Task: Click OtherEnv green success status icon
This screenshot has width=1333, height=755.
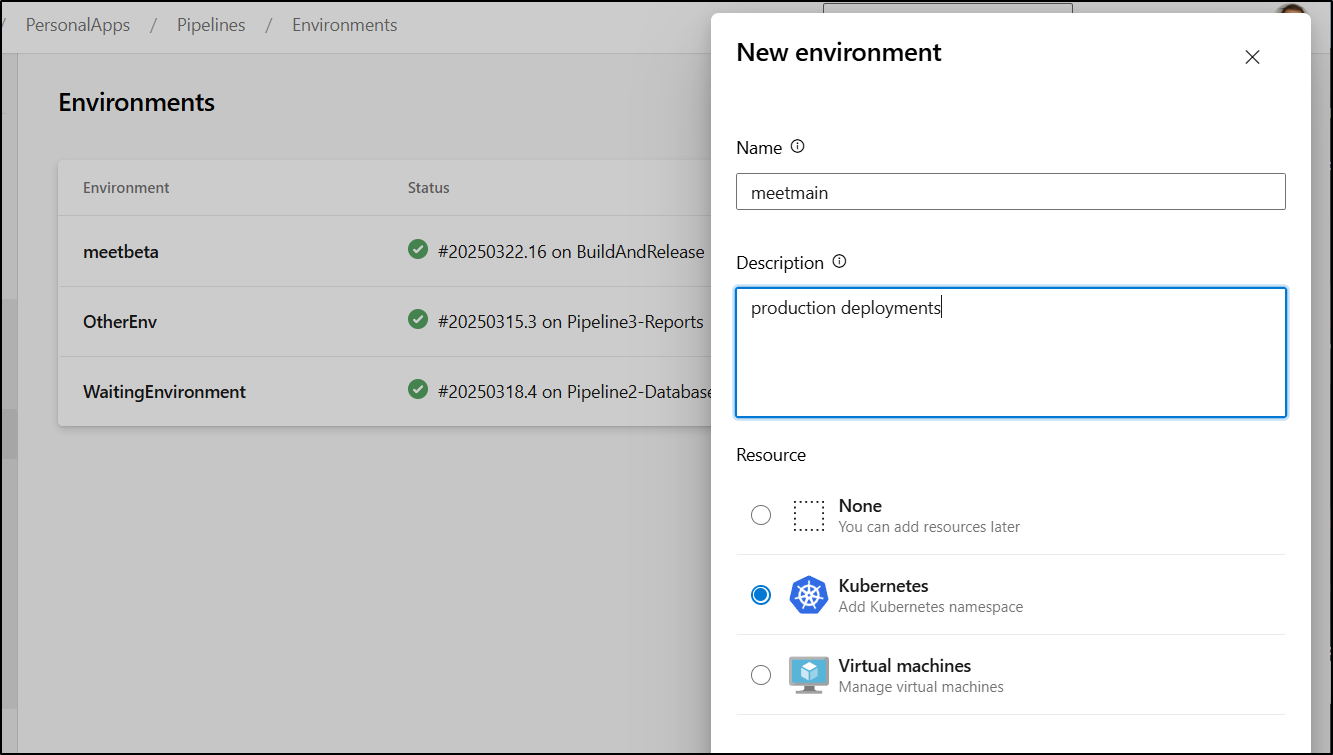Action: click(x=418, y=320)
